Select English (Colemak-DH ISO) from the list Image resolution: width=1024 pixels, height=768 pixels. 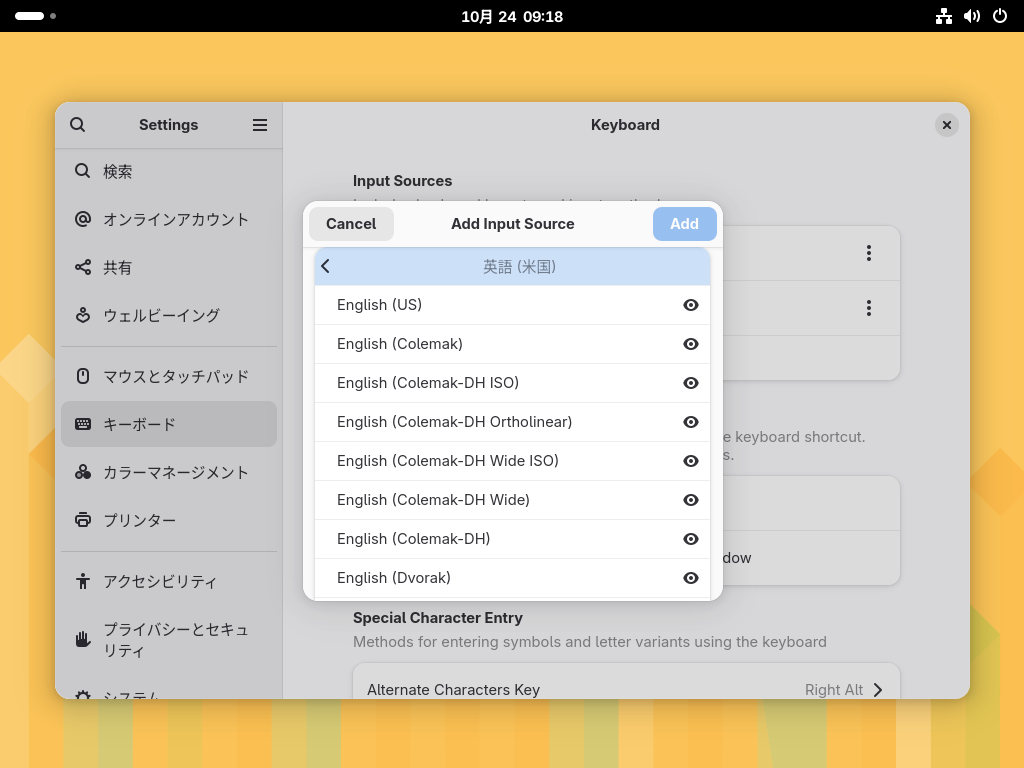pos(428,383)
